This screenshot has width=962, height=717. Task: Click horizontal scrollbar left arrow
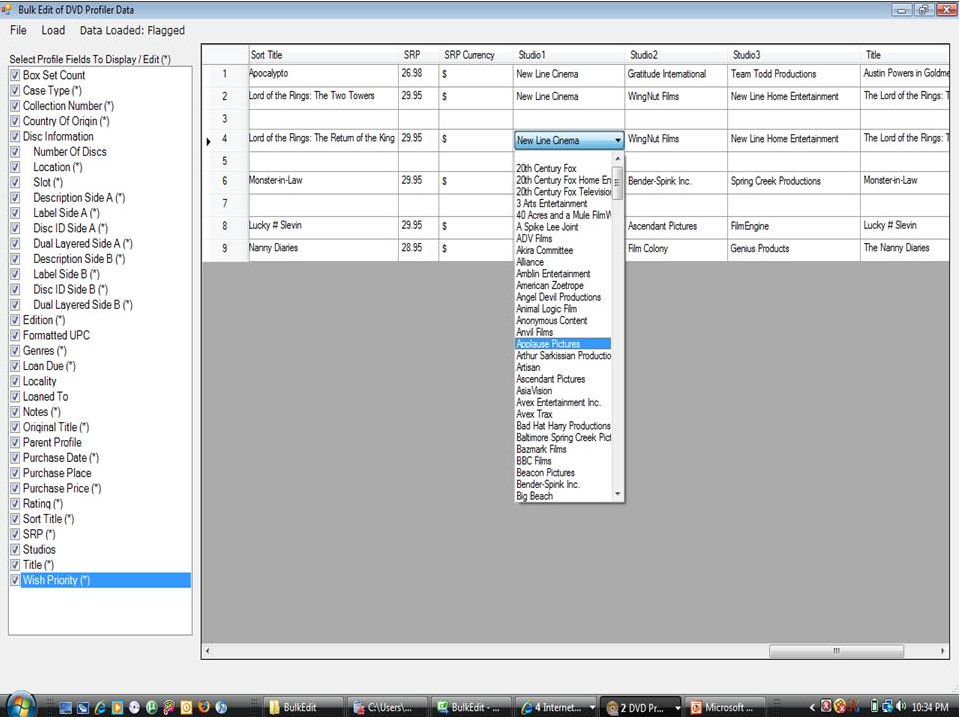coord(207,651)
